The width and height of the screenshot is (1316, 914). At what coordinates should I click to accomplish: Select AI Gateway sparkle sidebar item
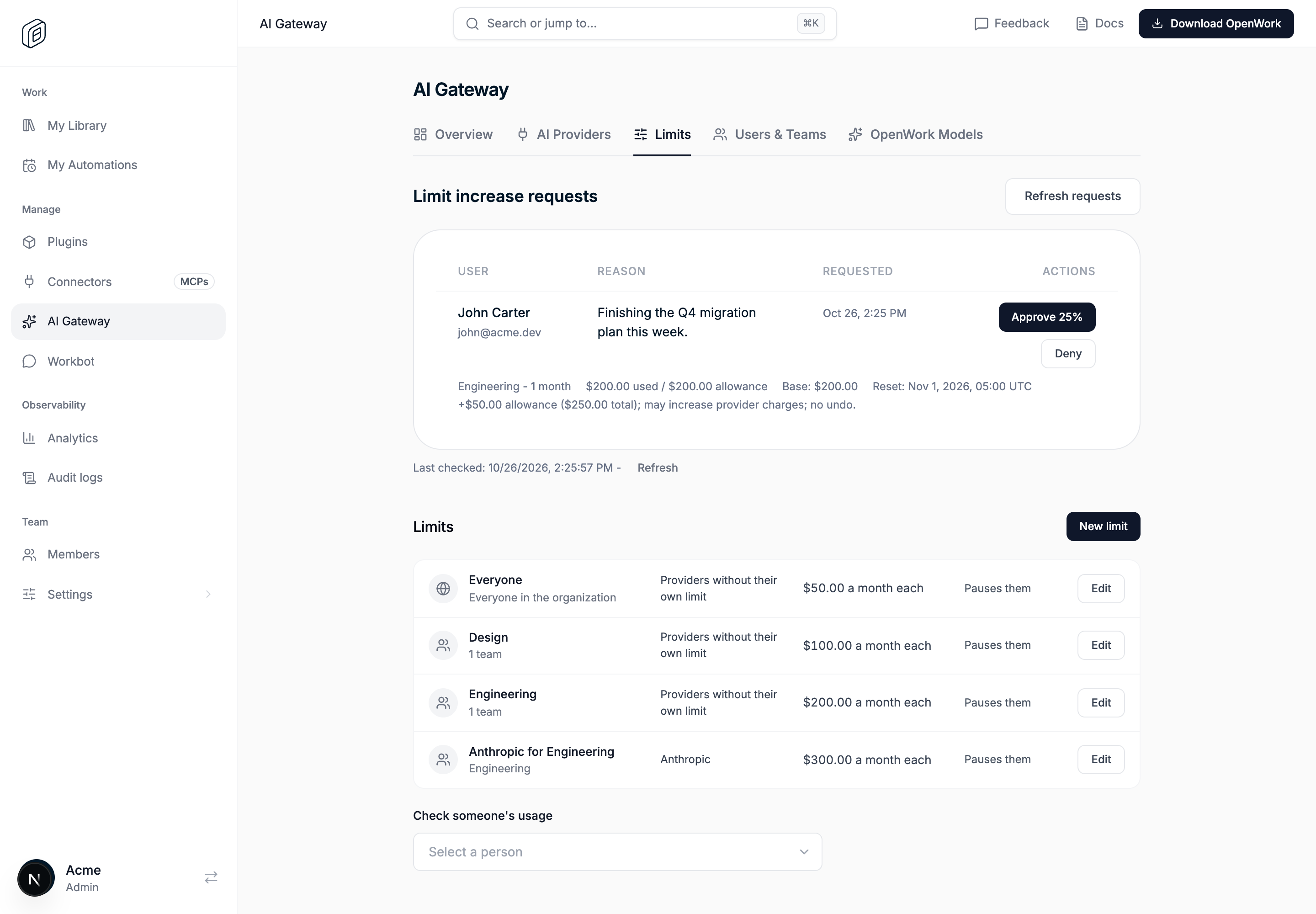(x=118, y=321)
